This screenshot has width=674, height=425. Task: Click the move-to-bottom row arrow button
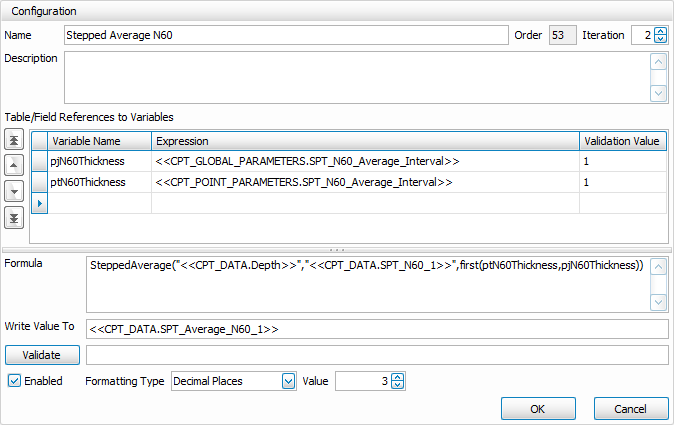point(14,217)
